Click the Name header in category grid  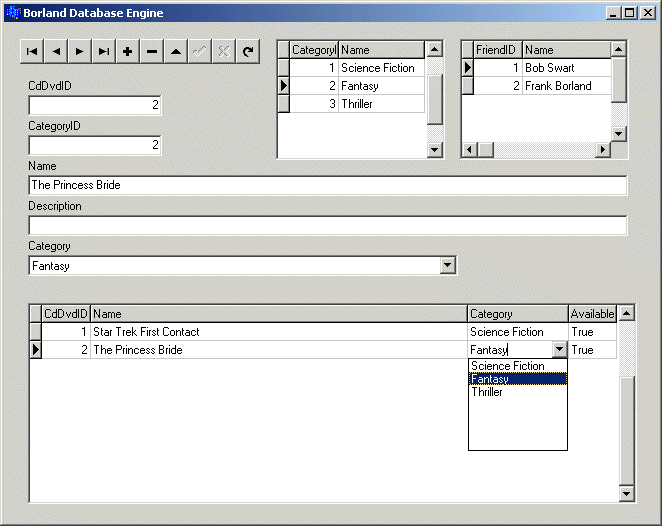[x=382, y=50]
